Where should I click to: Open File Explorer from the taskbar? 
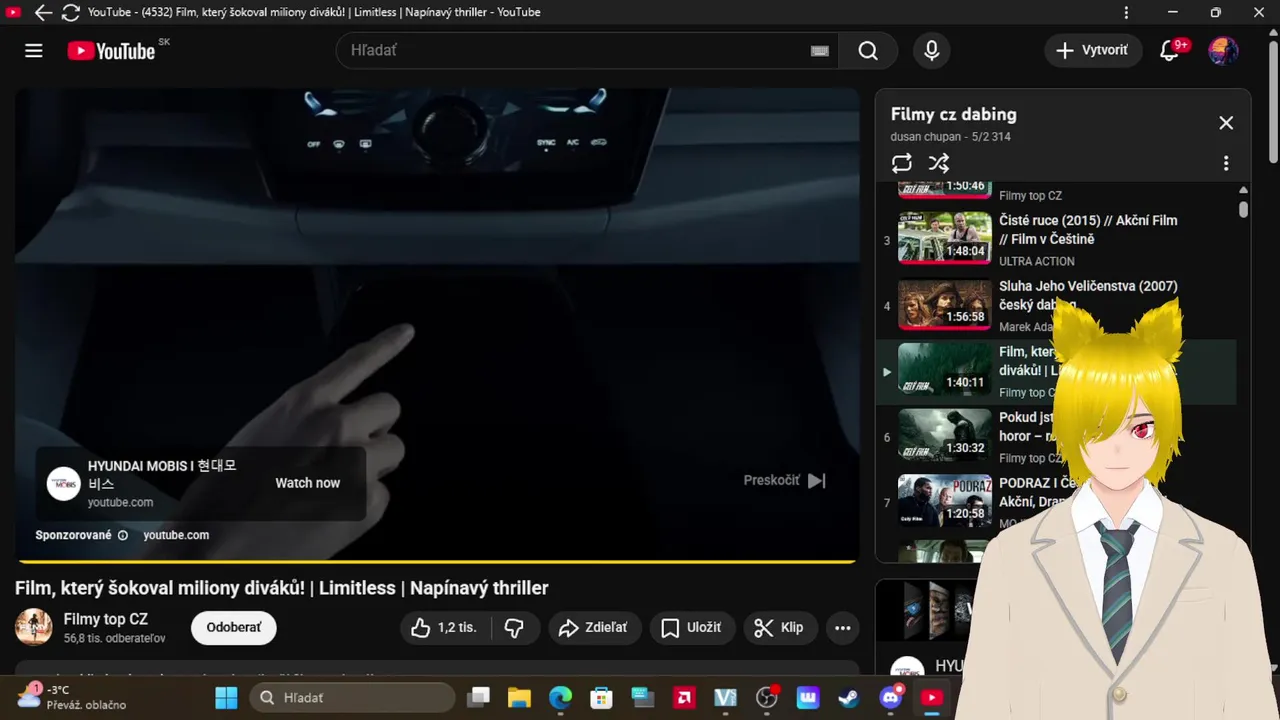click(x=519, y=697)
